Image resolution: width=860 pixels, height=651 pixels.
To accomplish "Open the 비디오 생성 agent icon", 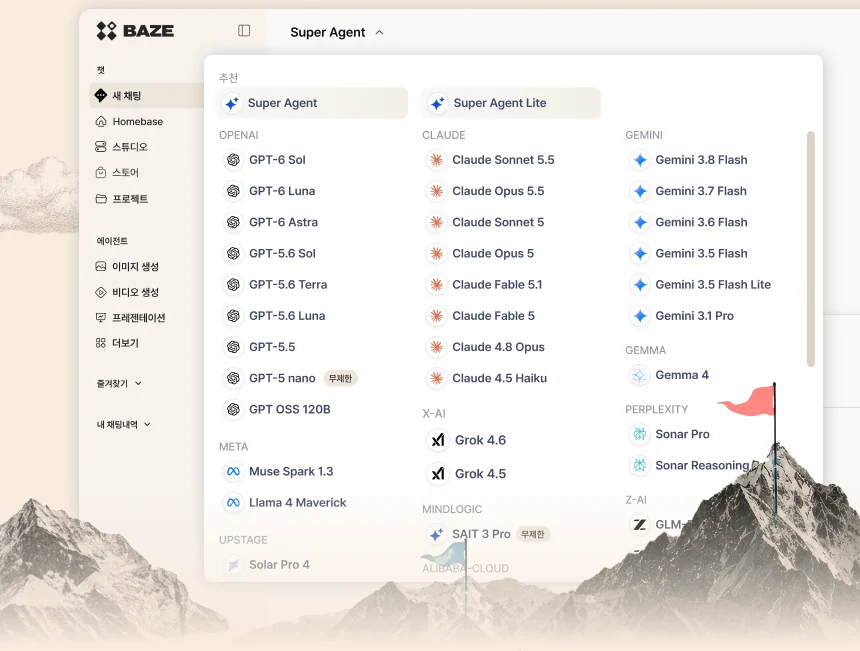I will pos(101,292).
